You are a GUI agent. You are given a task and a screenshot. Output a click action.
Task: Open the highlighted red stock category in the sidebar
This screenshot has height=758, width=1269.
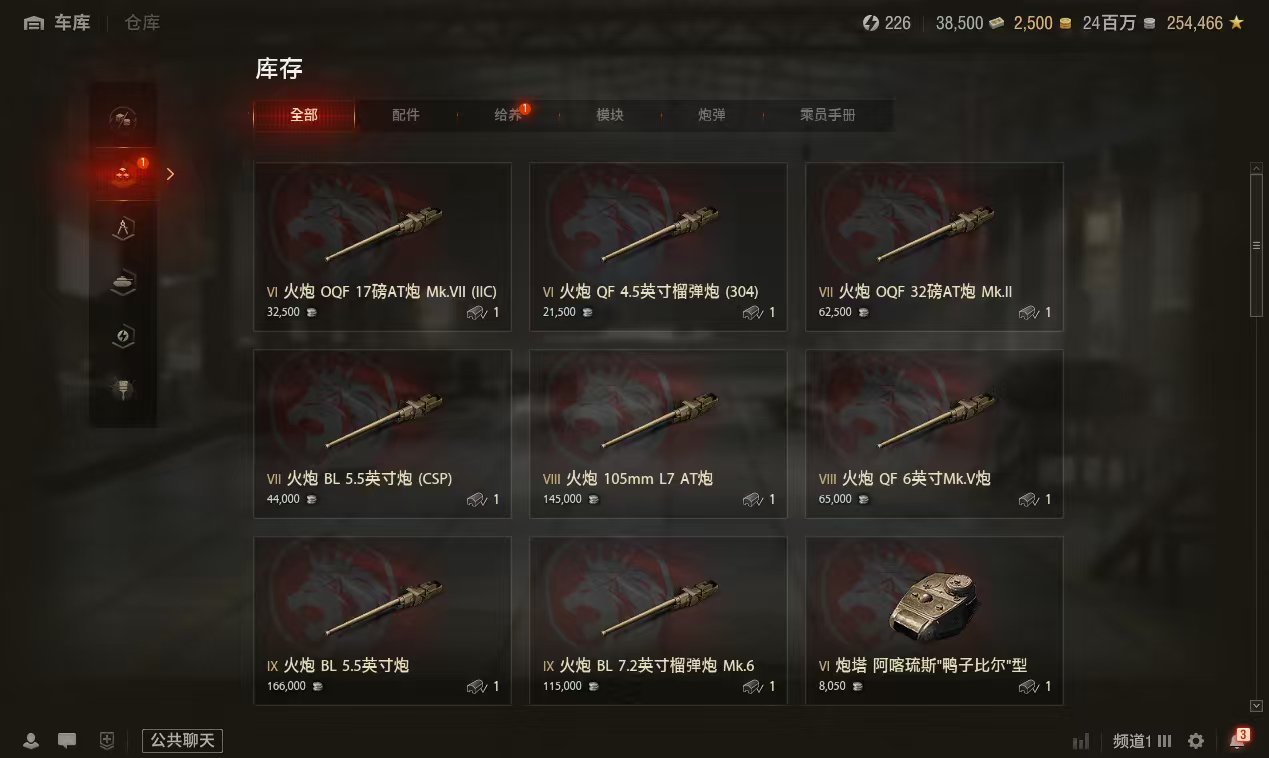[x=123, y=173]
